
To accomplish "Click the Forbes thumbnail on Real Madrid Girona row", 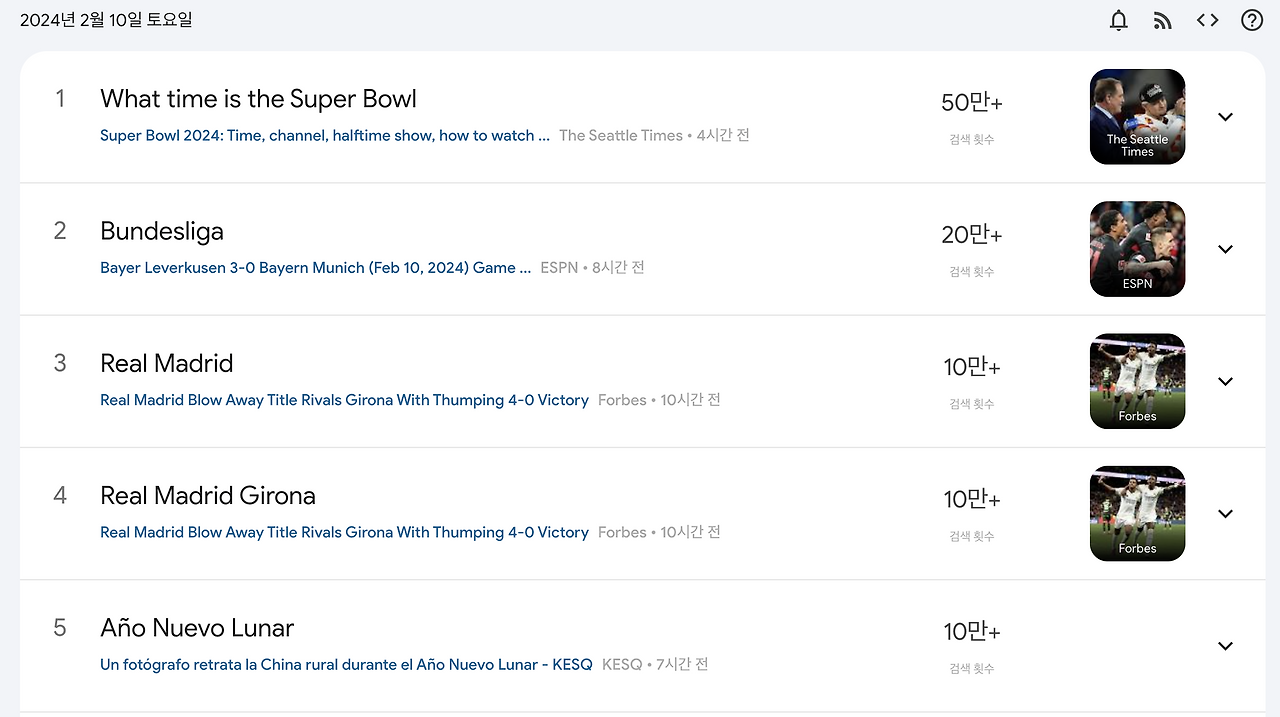I will pos(1137,513).
